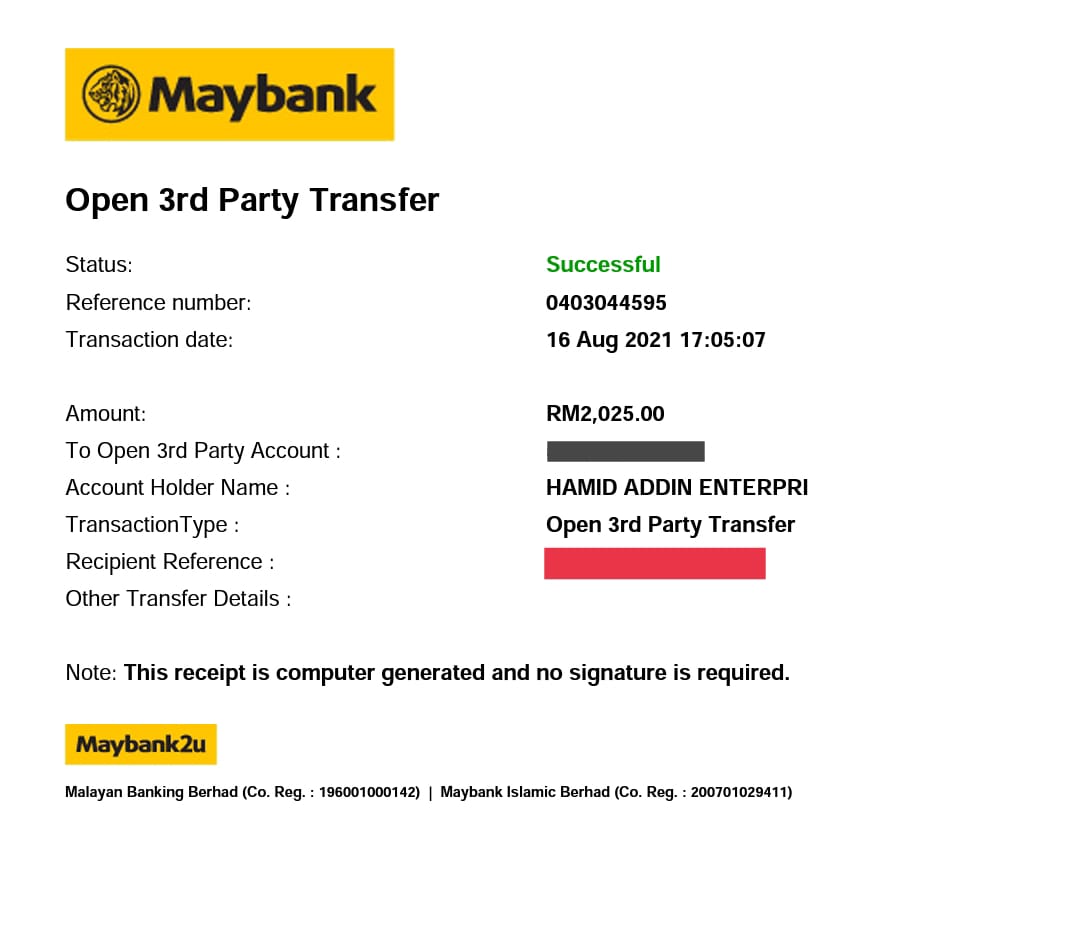The height and width of the screenshot is (944, 1080).
Task: Click the "Other Transfer Details" label
Action: pos(178,599)
